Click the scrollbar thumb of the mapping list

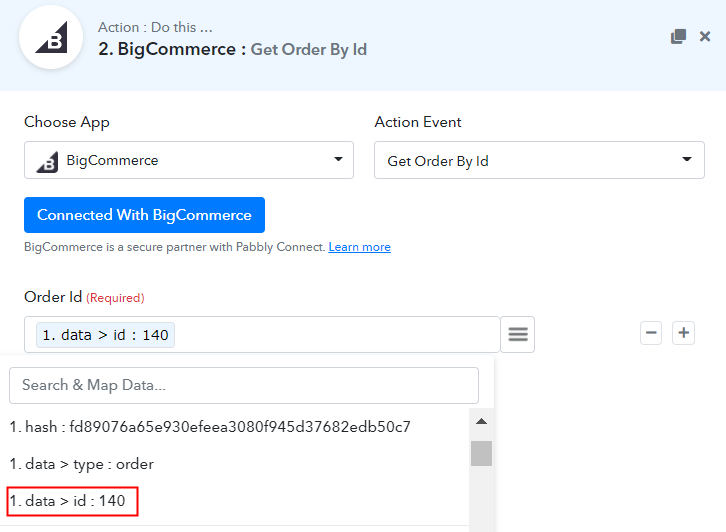pos(482,453)
